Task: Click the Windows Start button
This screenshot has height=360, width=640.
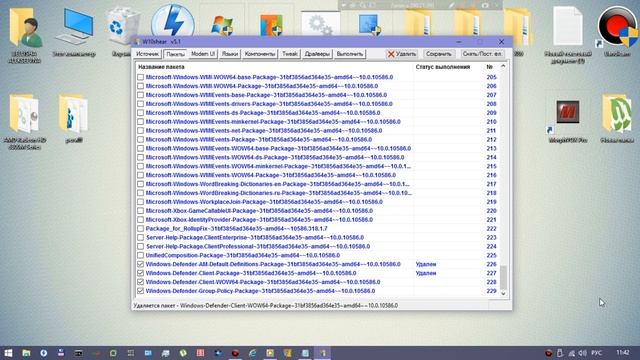Action: click(x=8, y=353)
